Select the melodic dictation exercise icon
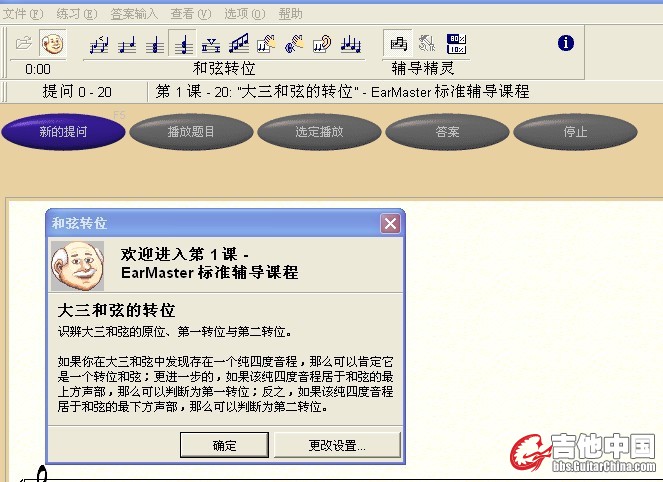Viewport: 663px width, 482px height. coord(350,44)
